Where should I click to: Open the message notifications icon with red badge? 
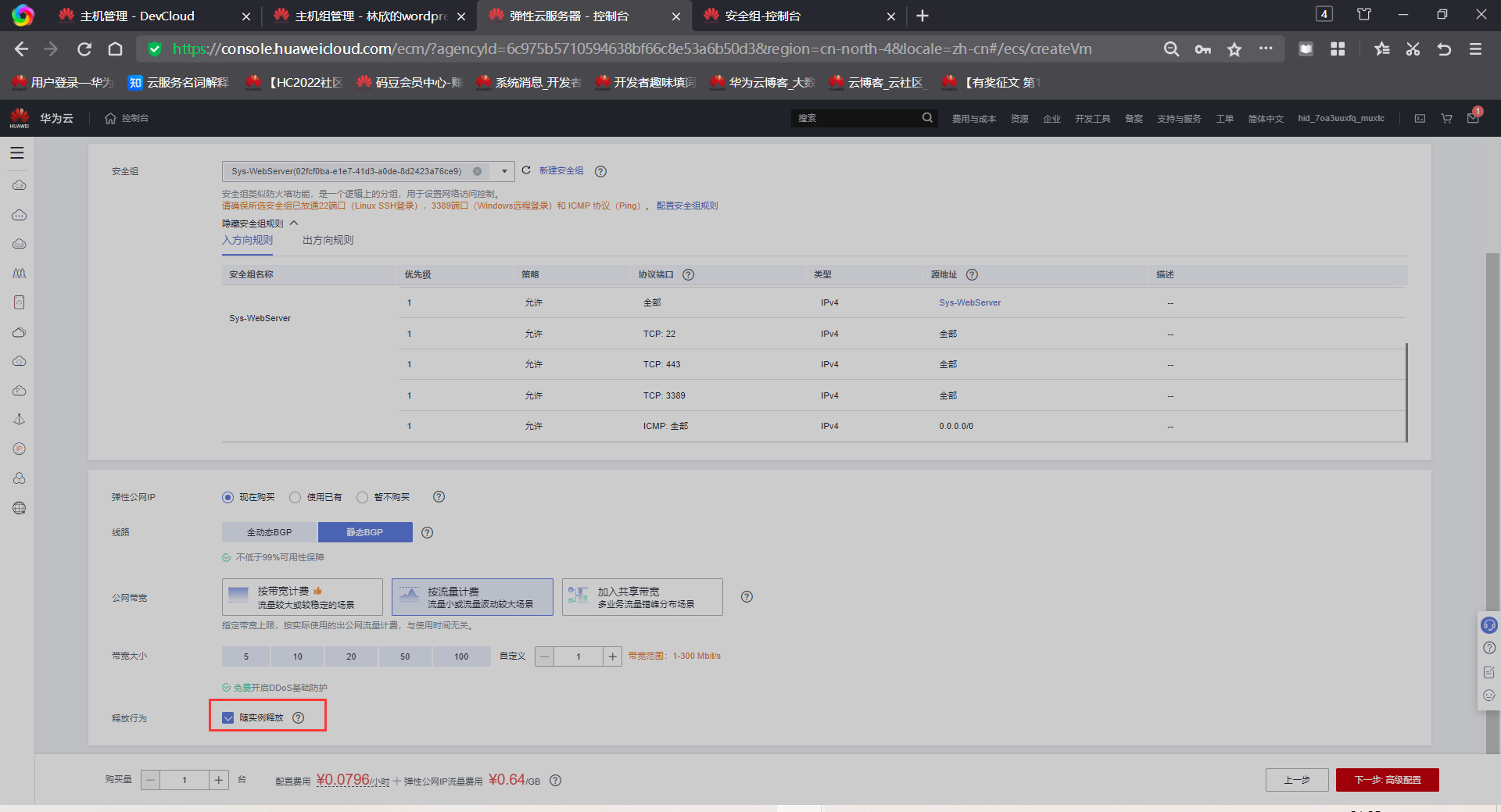(1474, 116)
